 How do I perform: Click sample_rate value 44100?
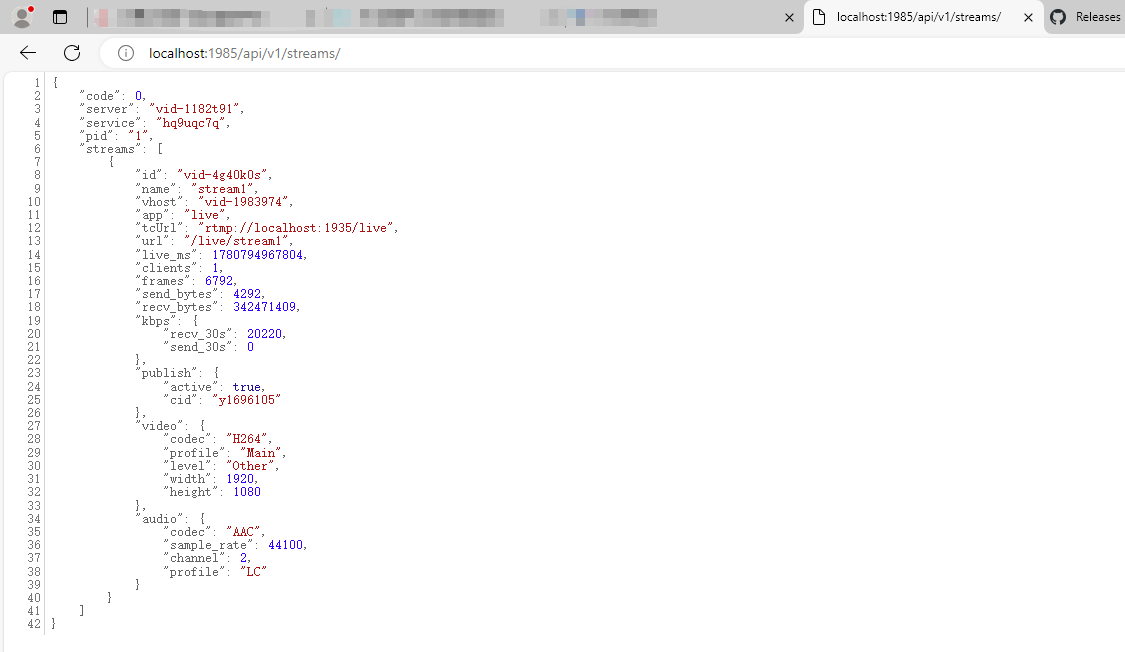click(x=286, y=545)
